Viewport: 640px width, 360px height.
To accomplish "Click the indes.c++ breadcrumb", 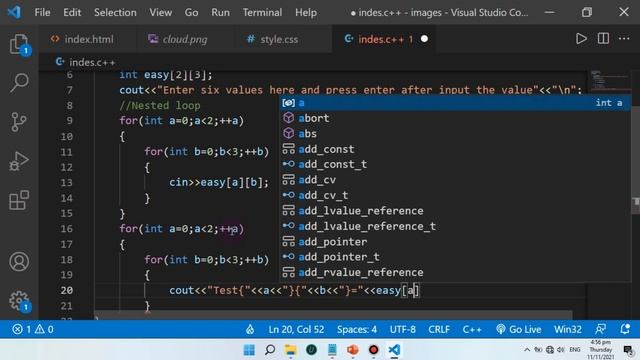I will click(85, 62).
